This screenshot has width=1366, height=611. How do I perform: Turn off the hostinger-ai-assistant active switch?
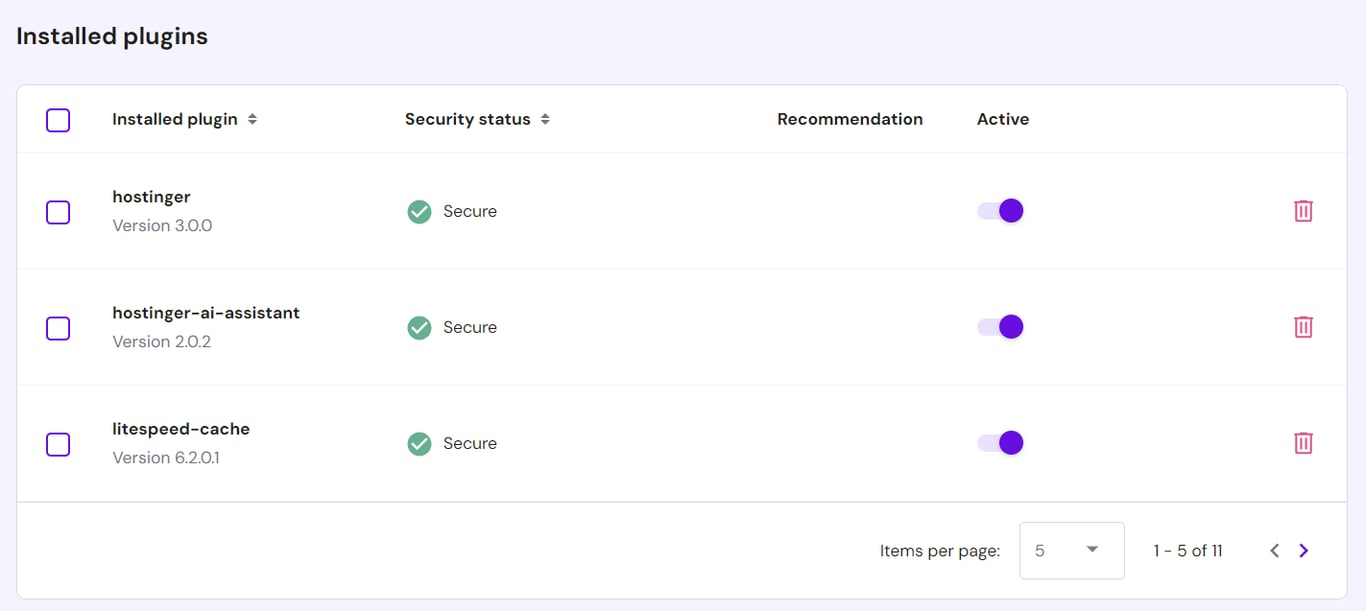[x=1000, y=326]
